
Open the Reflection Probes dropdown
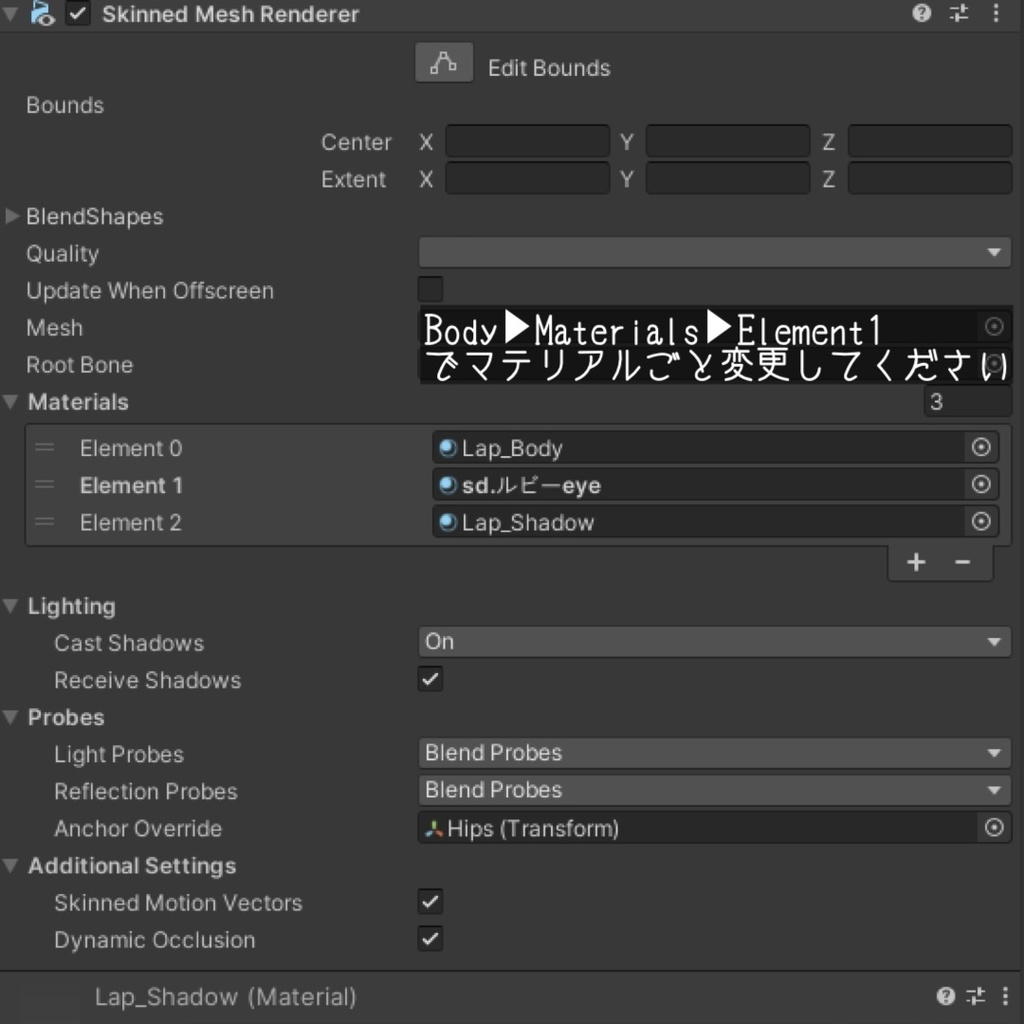714,790
